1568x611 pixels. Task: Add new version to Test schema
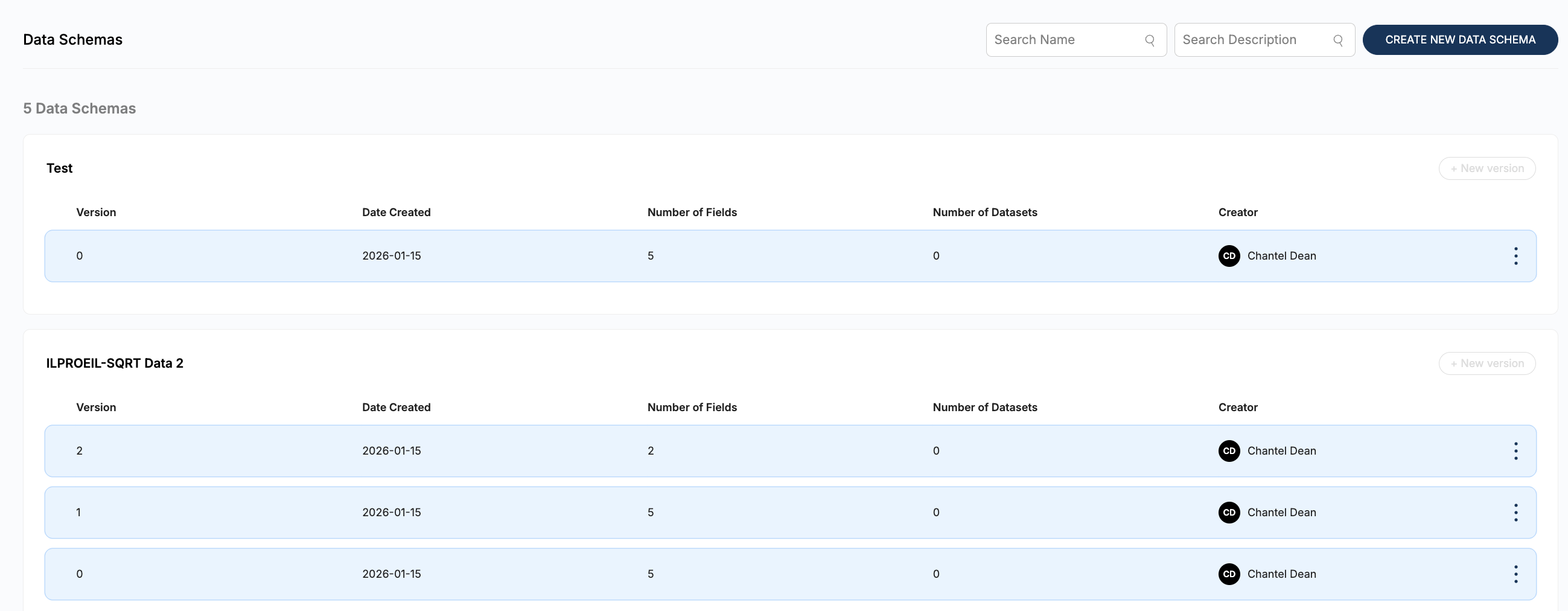[x=1487, y=168]
